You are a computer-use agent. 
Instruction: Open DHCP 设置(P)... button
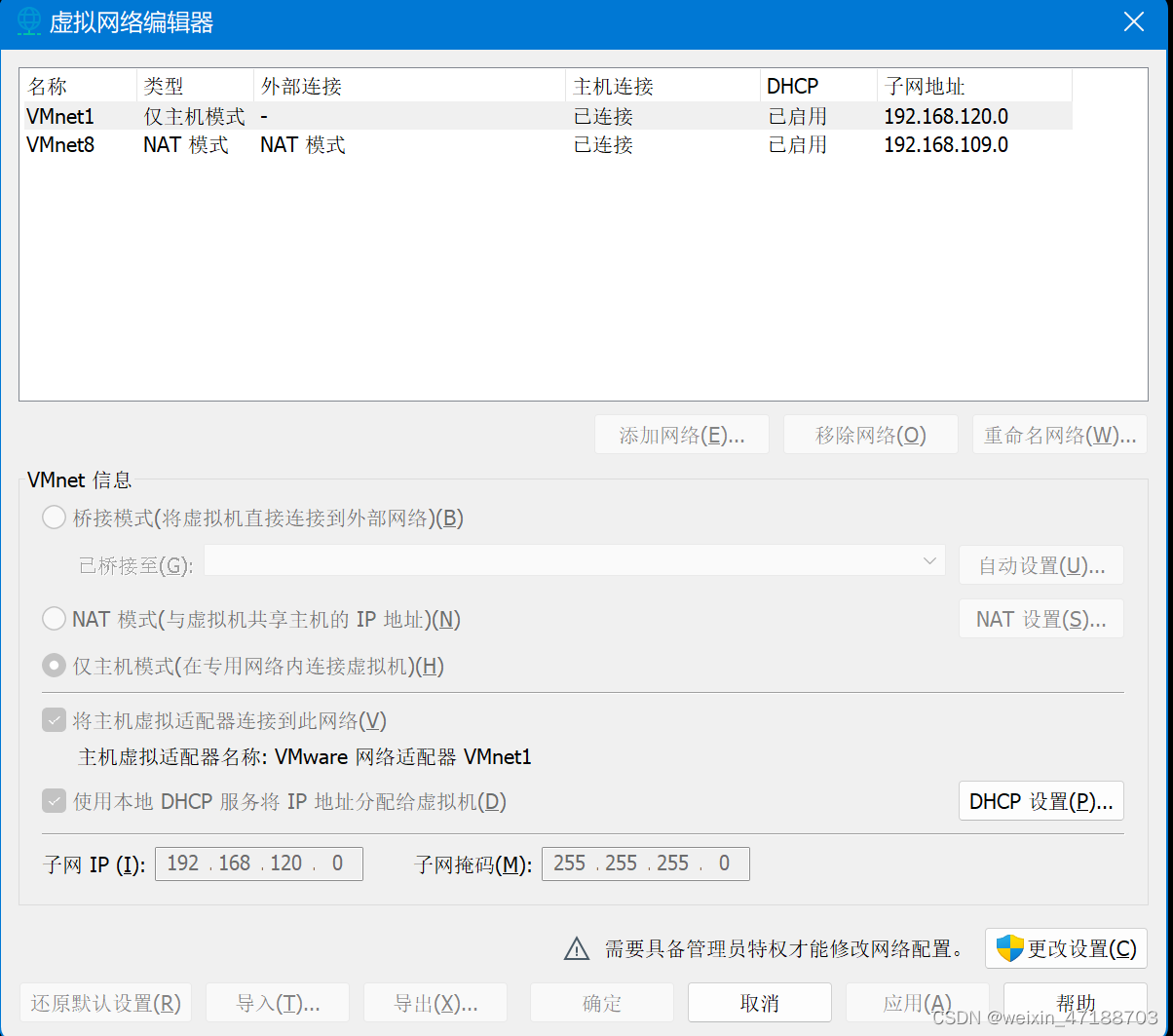(1041, 801)
